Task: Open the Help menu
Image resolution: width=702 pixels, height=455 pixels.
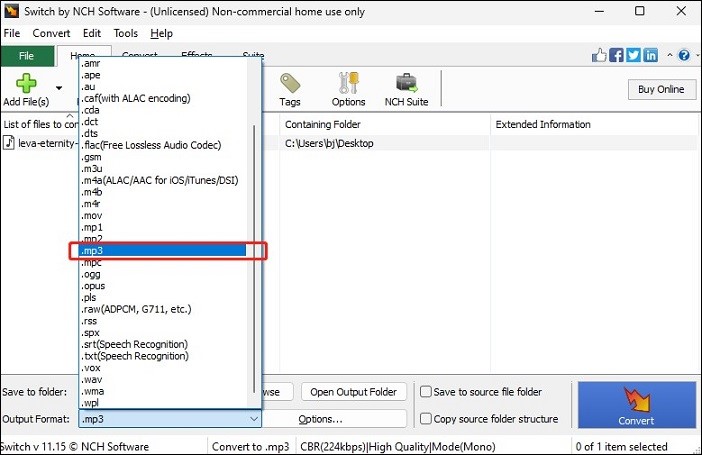Action: coord(161,33)
